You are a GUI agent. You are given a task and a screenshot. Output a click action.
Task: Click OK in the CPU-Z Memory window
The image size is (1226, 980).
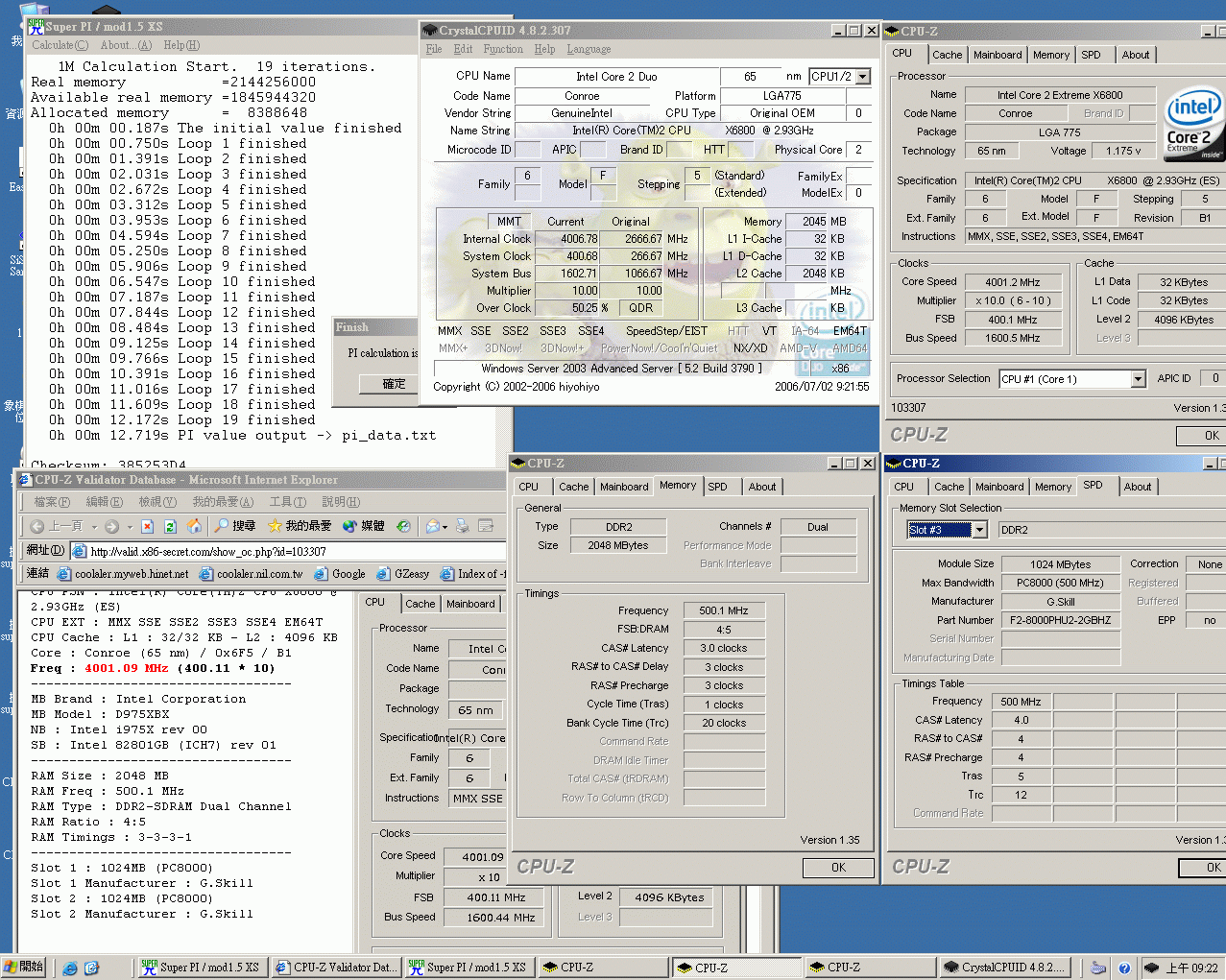(839, 868)
